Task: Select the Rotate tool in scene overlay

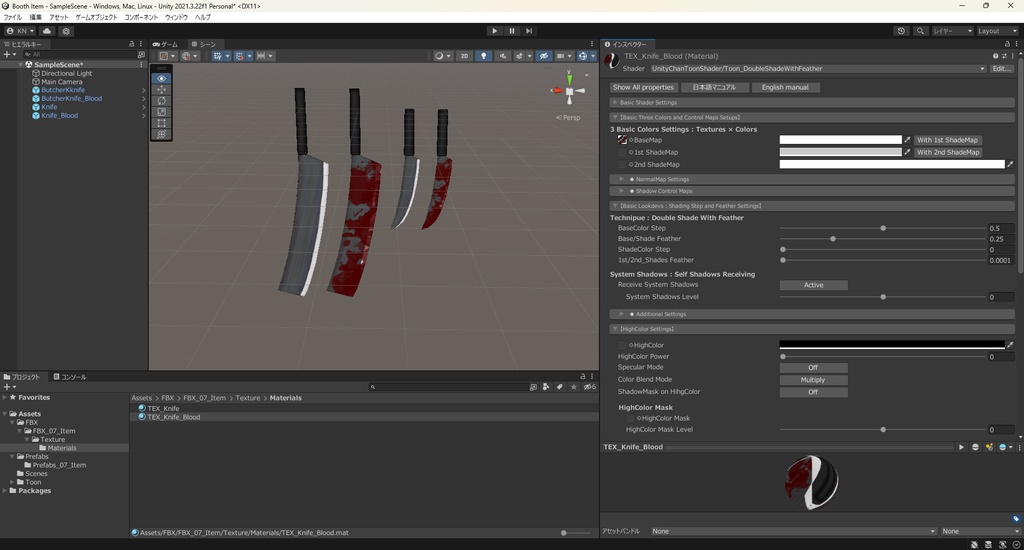Action: tap(162, 101)
